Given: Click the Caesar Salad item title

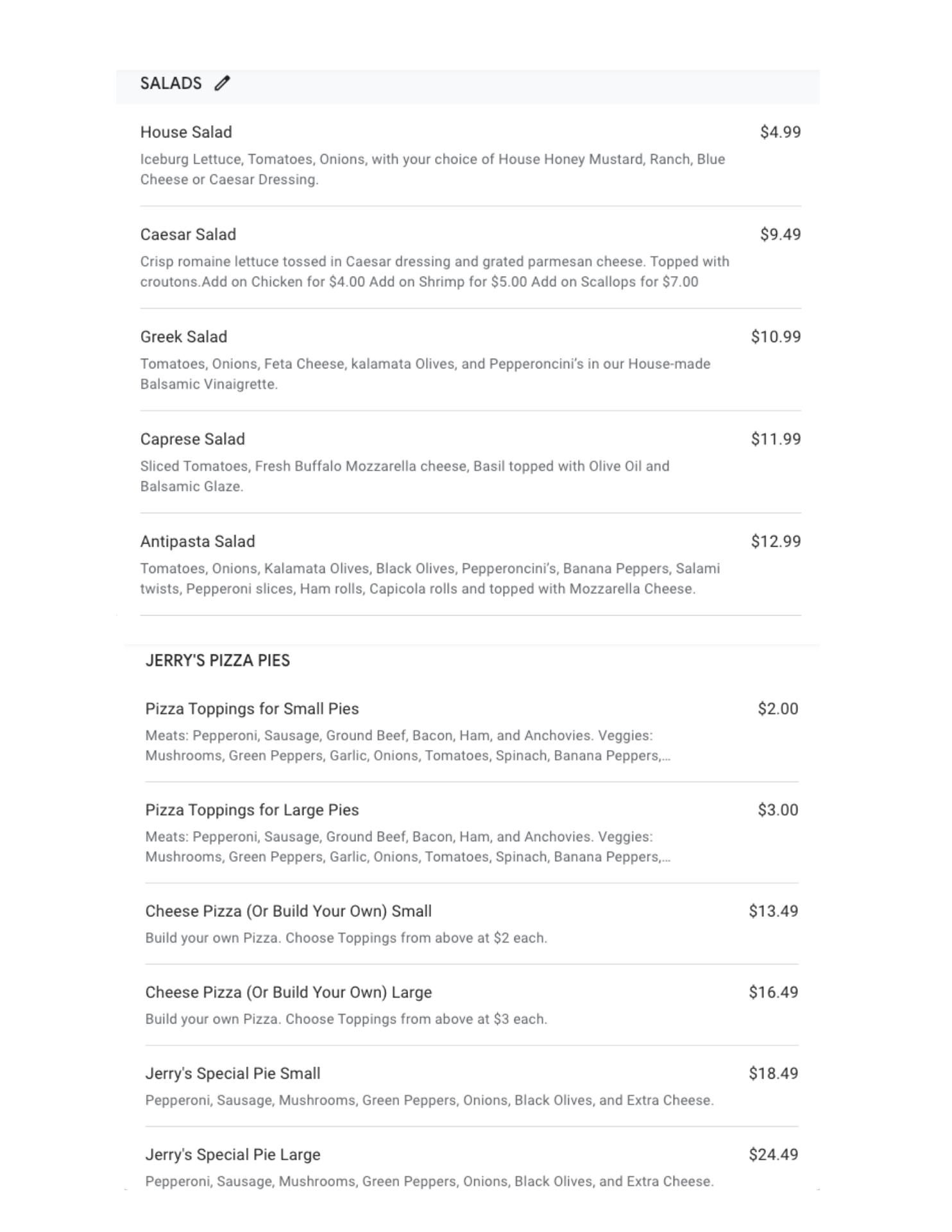Looking at the screenshot, I should pyautogui.click(x=188, y=235).
